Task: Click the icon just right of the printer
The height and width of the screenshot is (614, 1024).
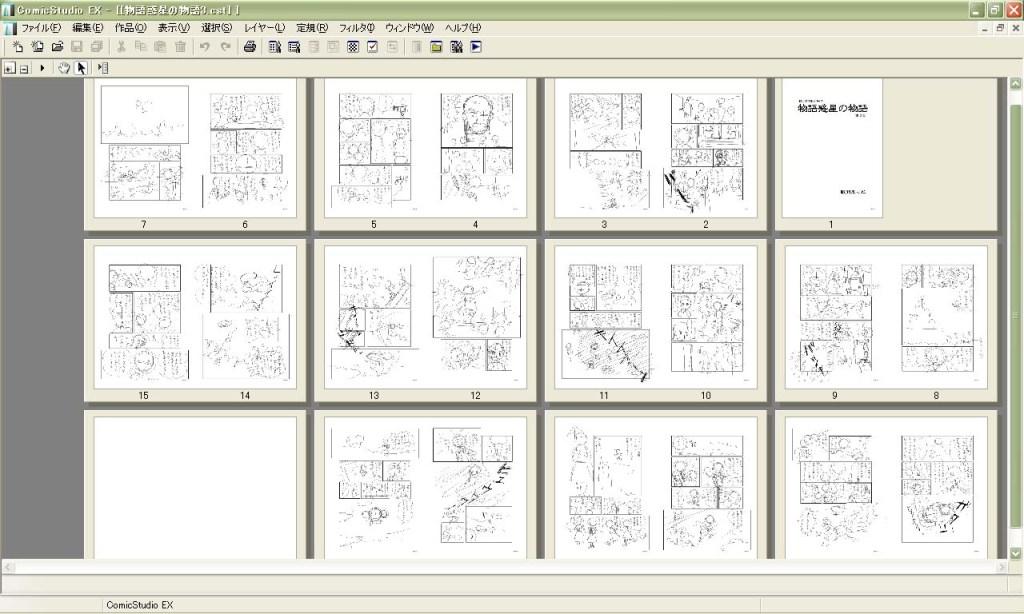Action: [x=274, y=46]
